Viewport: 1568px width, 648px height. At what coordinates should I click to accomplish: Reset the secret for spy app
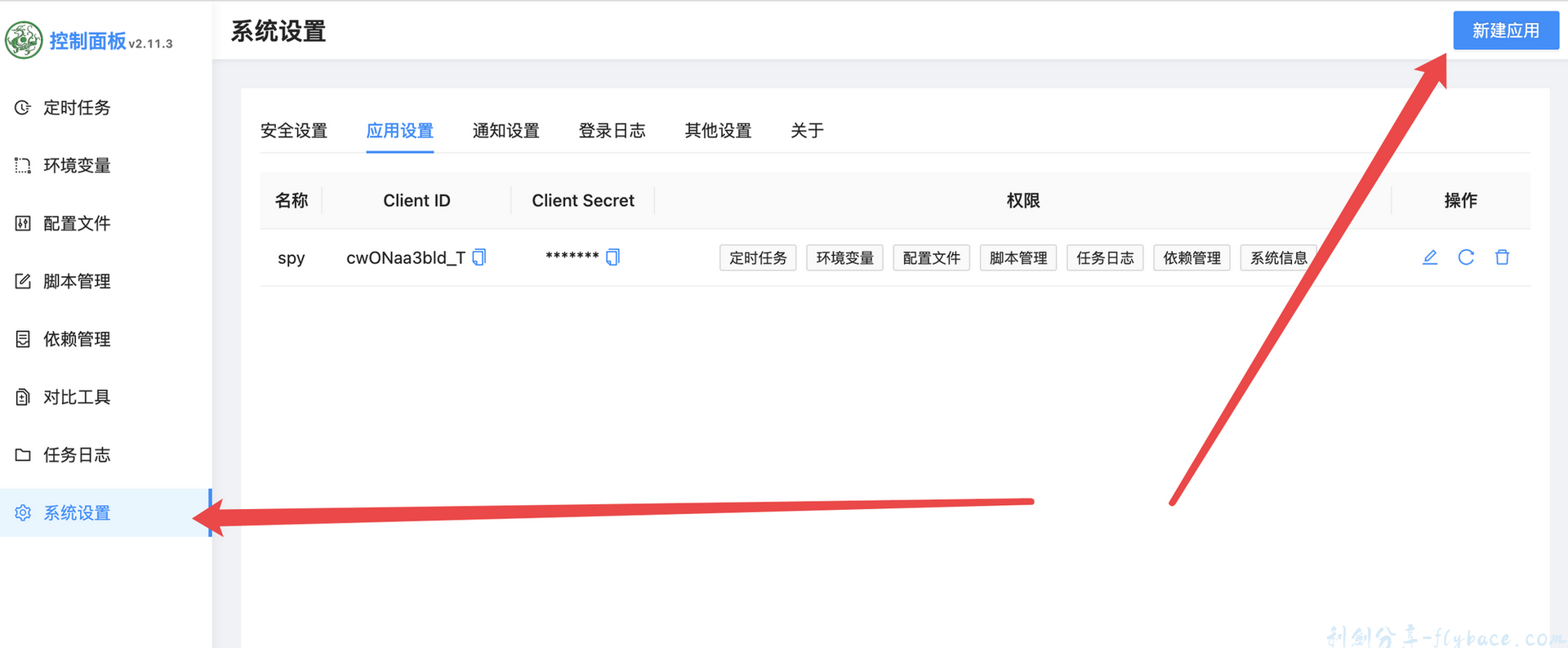point(1466,257)
